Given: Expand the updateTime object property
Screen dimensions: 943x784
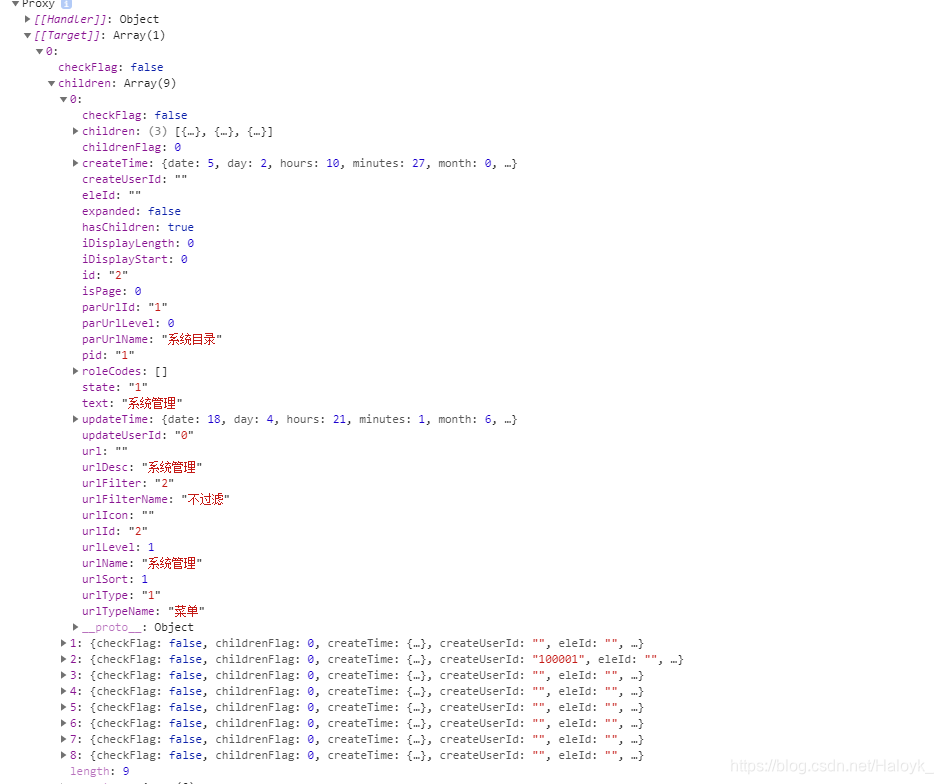Looking at the screenshot, I should (x=75, y=419).
